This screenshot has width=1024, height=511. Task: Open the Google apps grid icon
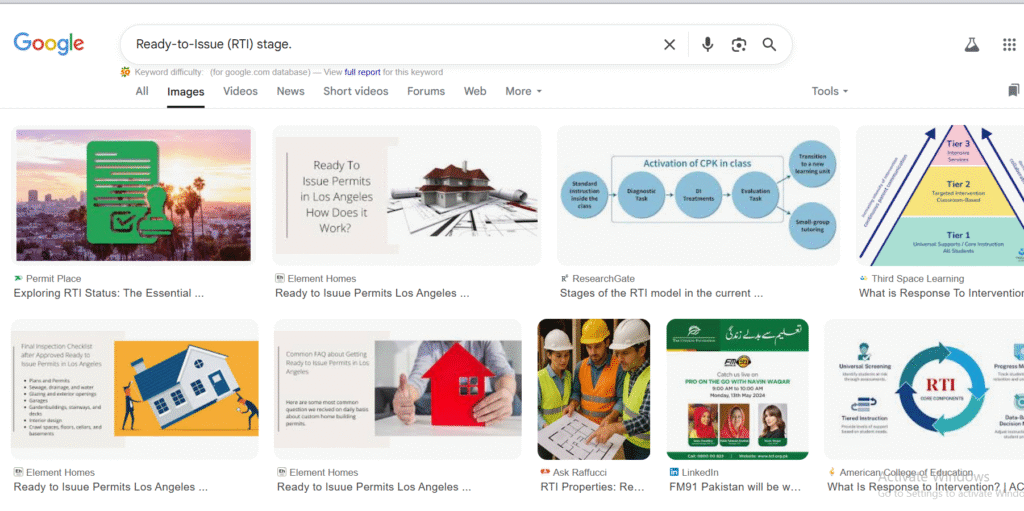[x=1010, y=44]
